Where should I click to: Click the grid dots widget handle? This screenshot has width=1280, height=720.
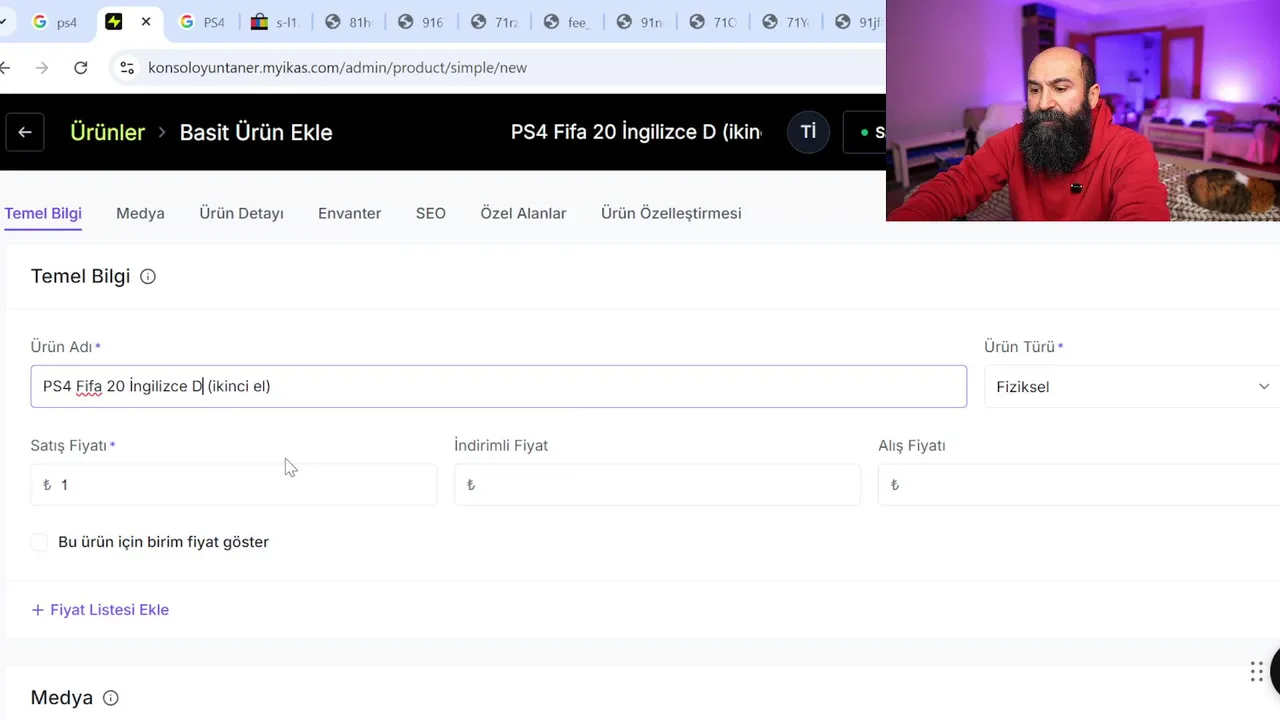1256,672
